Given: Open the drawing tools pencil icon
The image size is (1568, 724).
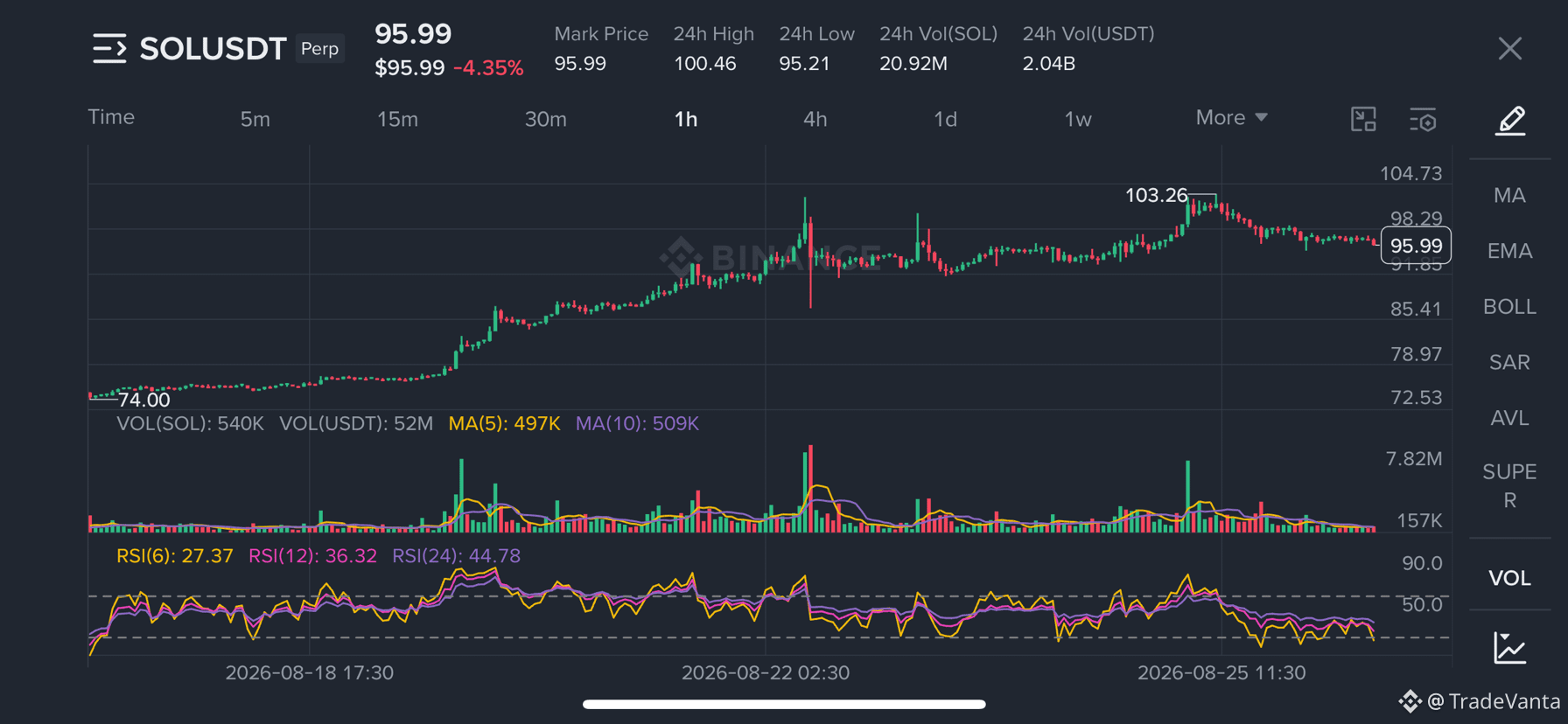Looking at the screenshot, I should click(1510, 120).
